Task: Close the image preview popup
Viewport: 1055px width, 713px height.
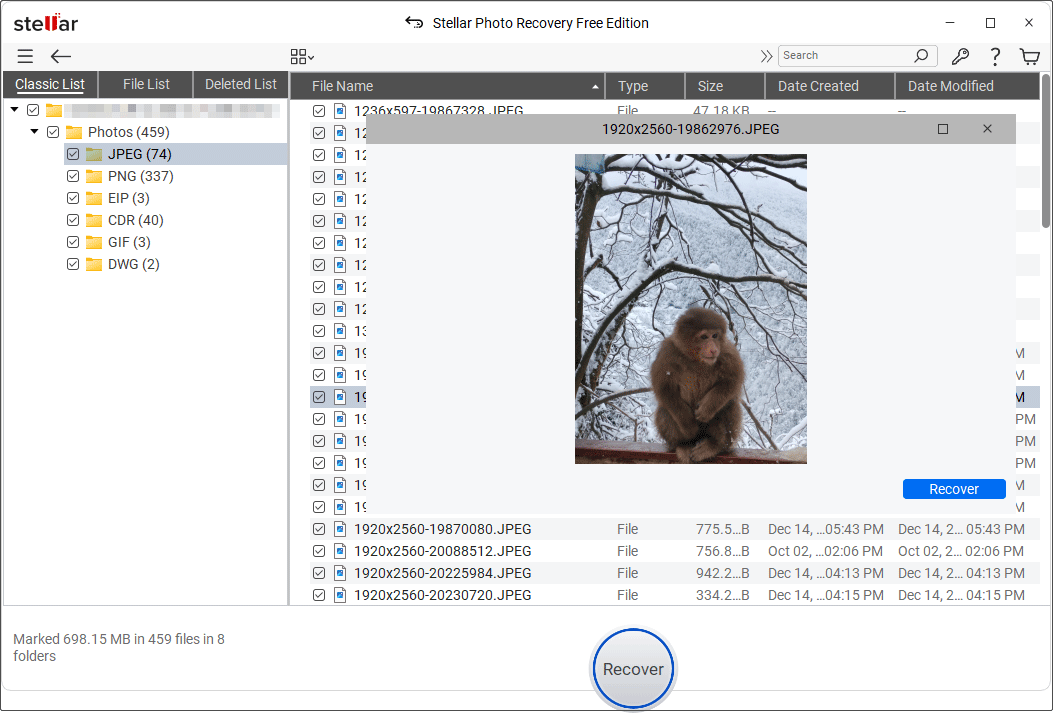Action: [987, 128]
